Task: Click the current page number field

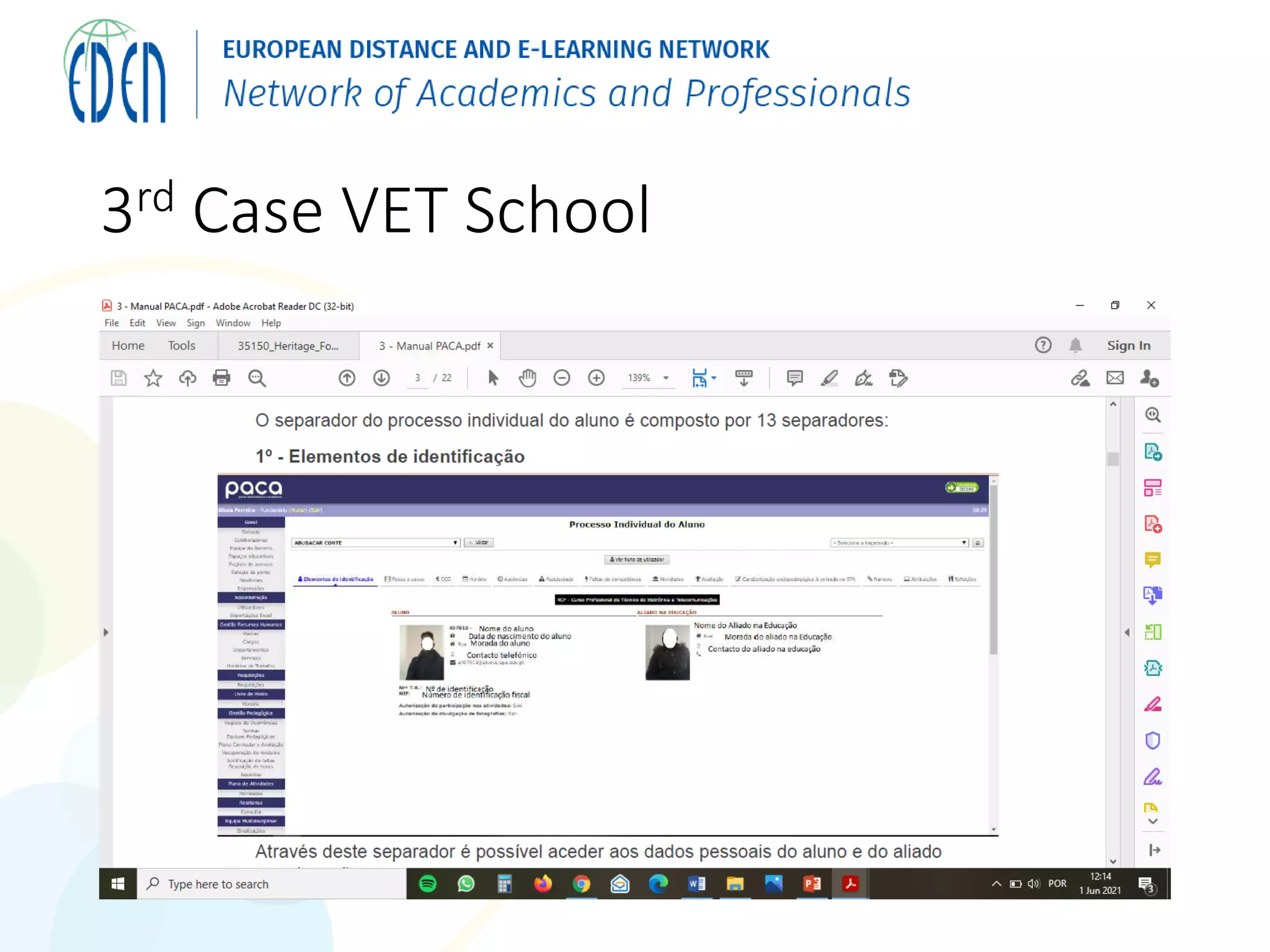Action: tap(417, 378)
